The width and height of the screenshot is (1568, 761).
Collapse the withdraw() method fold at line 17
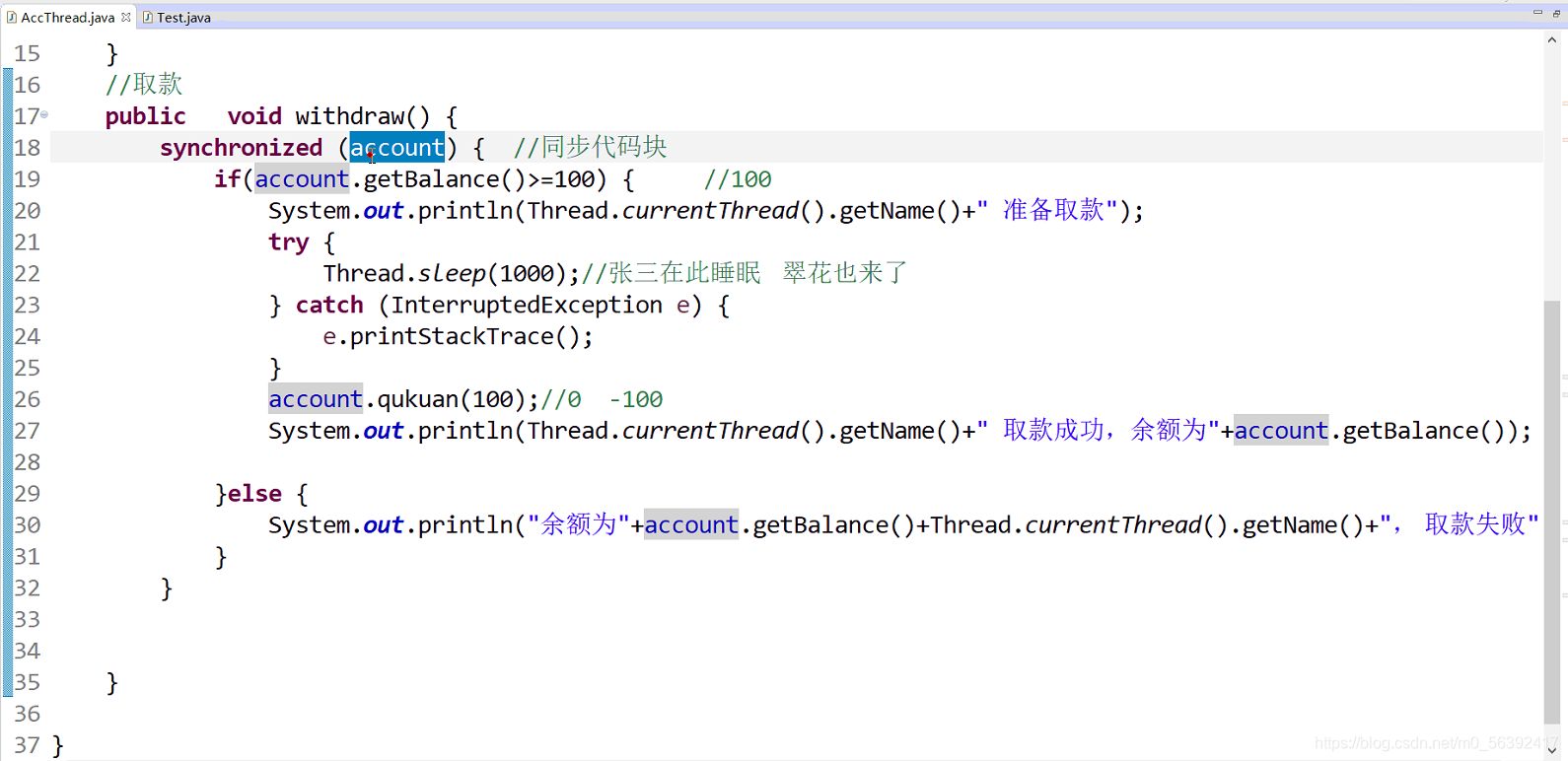click(x=44, y=115)
